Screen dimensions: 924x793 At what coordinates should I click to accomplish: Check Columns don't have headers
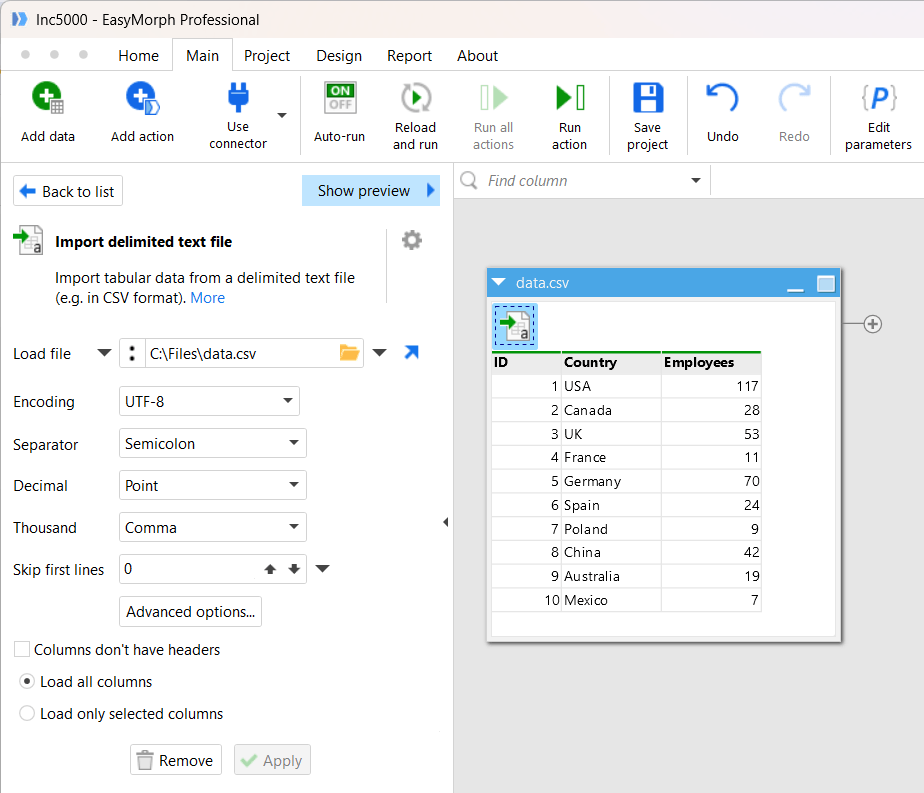[x=22, y=649]
